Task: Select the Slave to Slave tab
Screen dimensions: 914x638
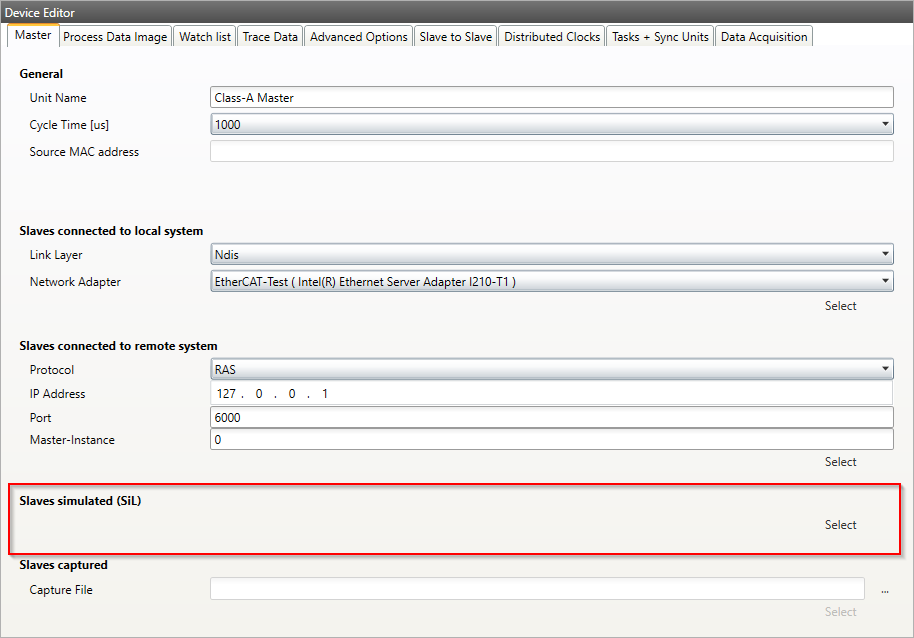Action: pyautogui.click(x=455, y=37)
